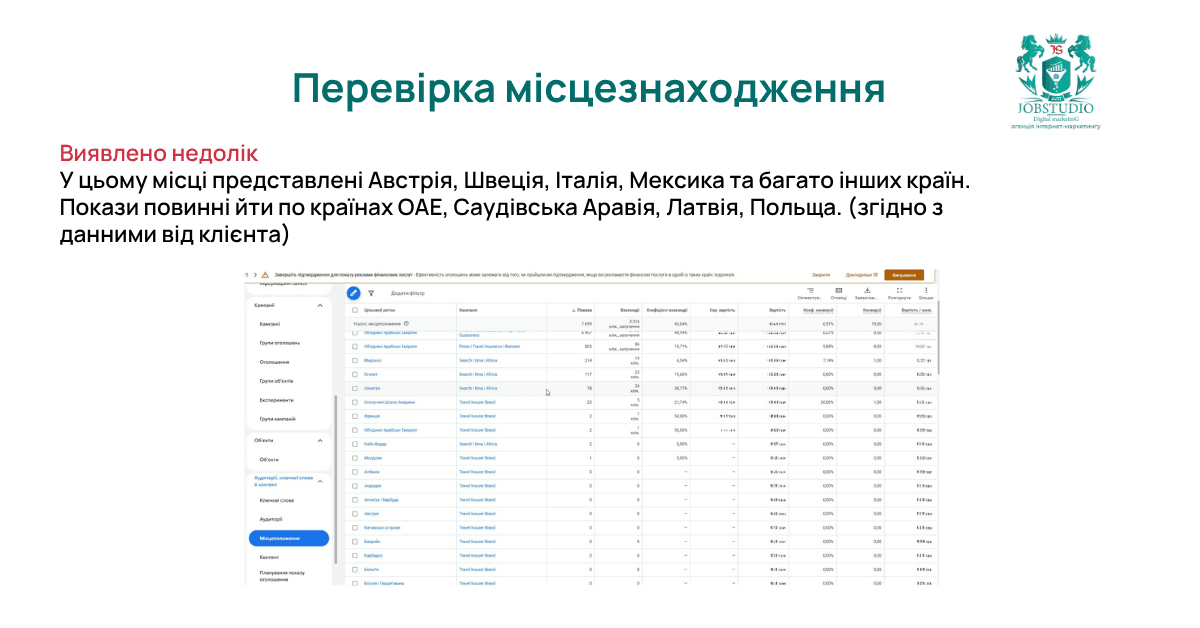This screenshot has height=628, width=1200.
Task: Tick the checkbox for Албанія row
Action: 355,471
